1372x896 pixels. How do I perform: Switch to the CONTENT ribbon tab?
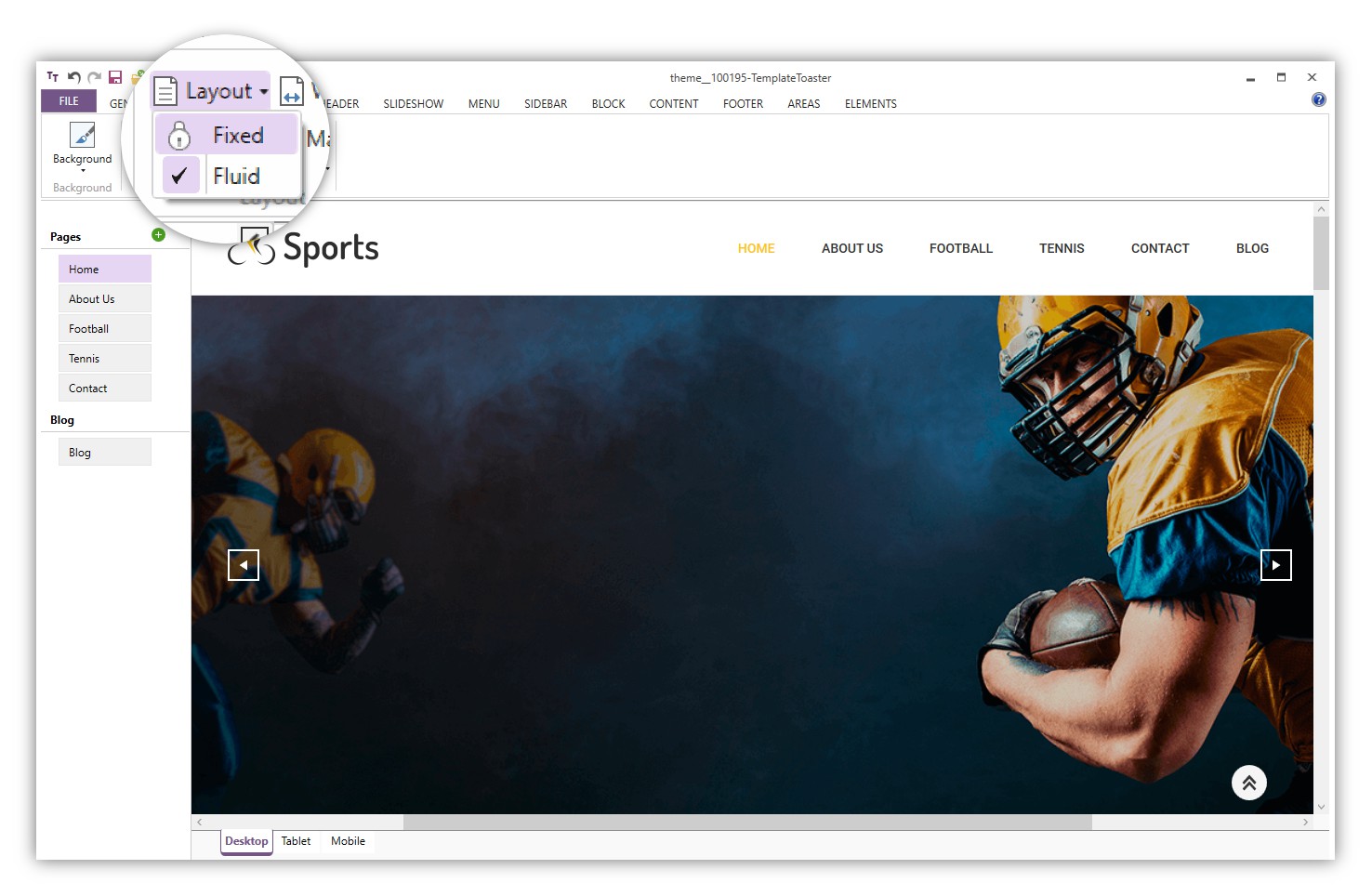(x=674, y=104)
